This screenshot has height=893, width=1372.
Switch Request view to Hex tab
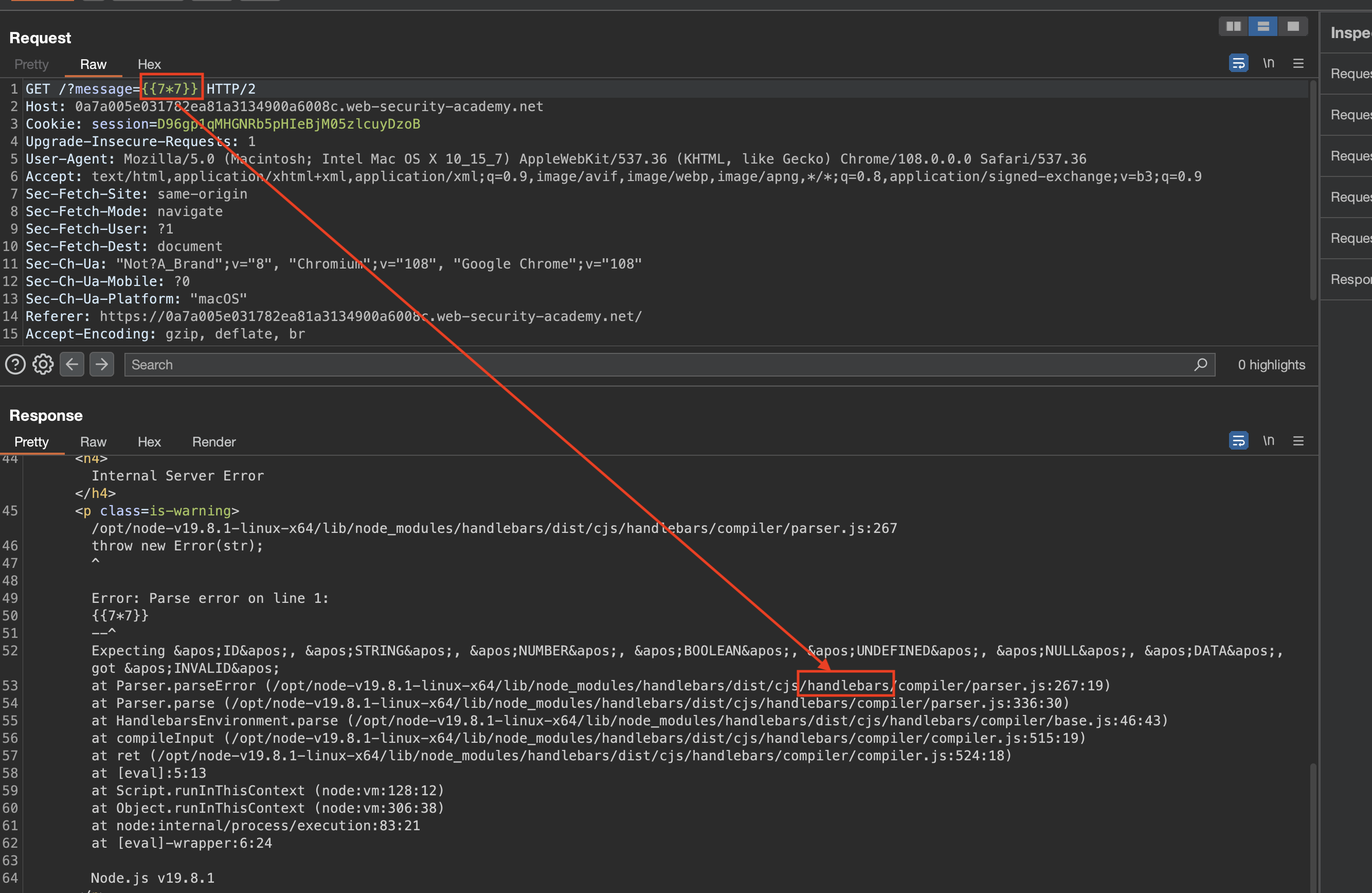(x=149, y=64)
